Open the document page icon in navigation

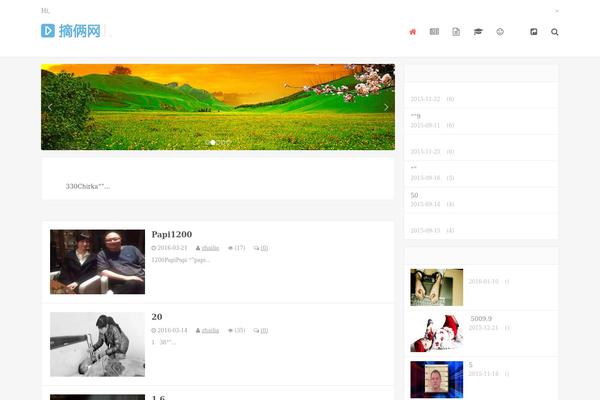click(x=456, y=32)
